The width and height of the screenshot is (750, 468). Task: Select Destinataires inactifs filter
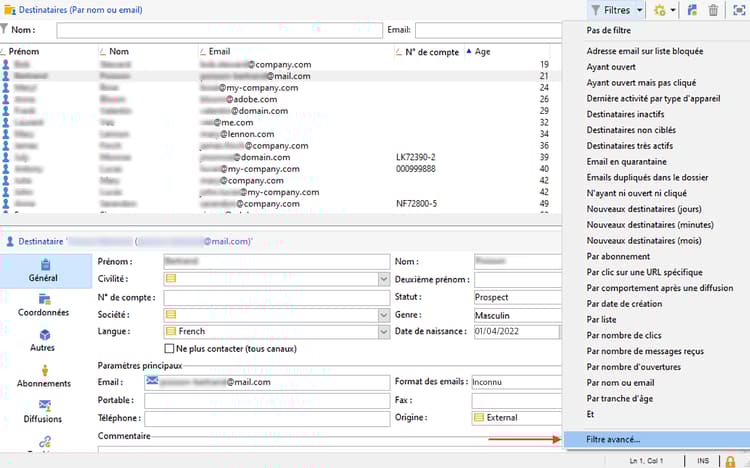click(625, 114)
